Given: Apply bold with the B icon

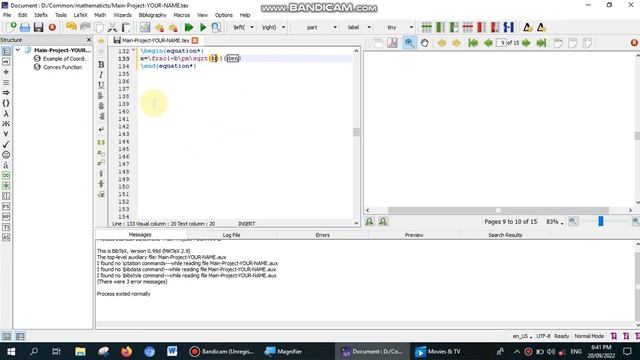Looking at the screenshot, I should (x=101, y=64).
